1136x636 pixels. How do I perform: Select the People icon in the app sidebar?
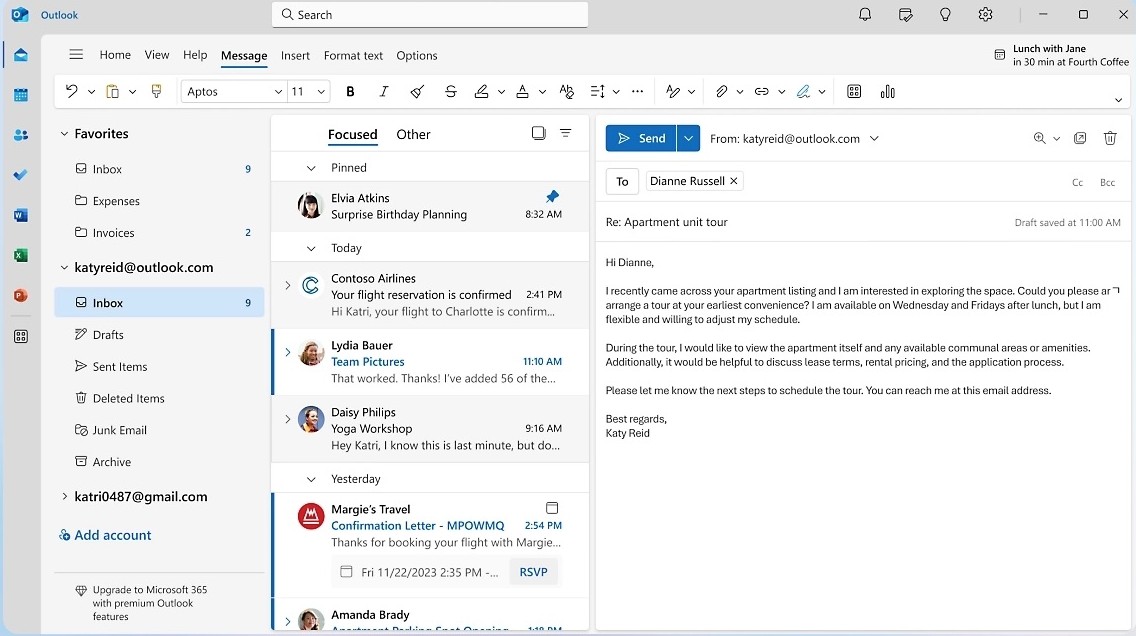pos(20,135)
